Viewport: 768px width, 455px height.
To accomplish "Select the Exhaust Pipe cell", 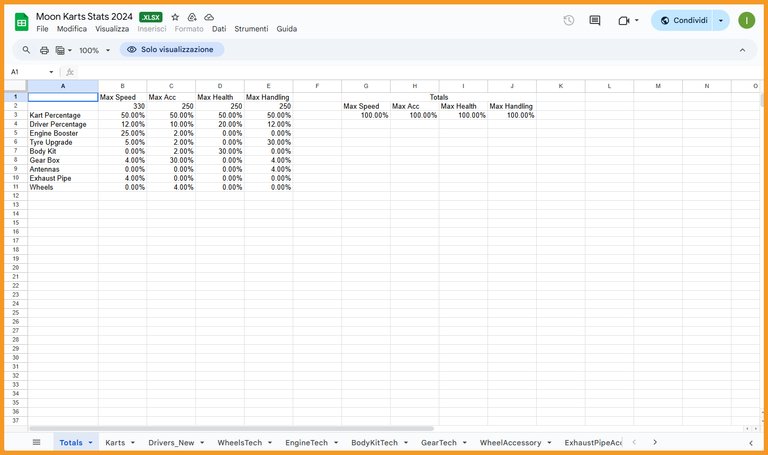I will click(63, 178).
